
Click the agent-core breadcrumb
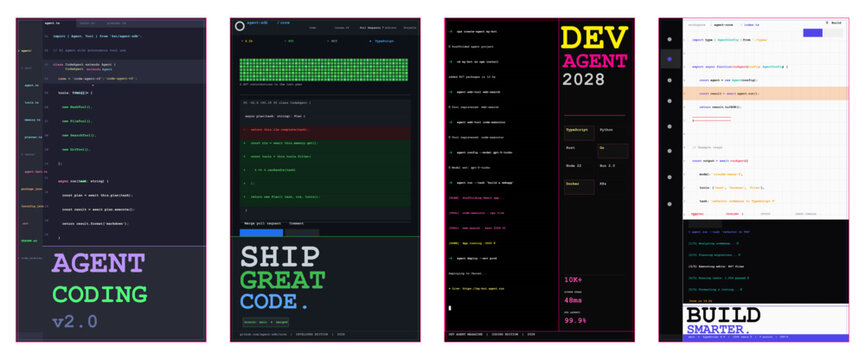click(x=724, y=25)
